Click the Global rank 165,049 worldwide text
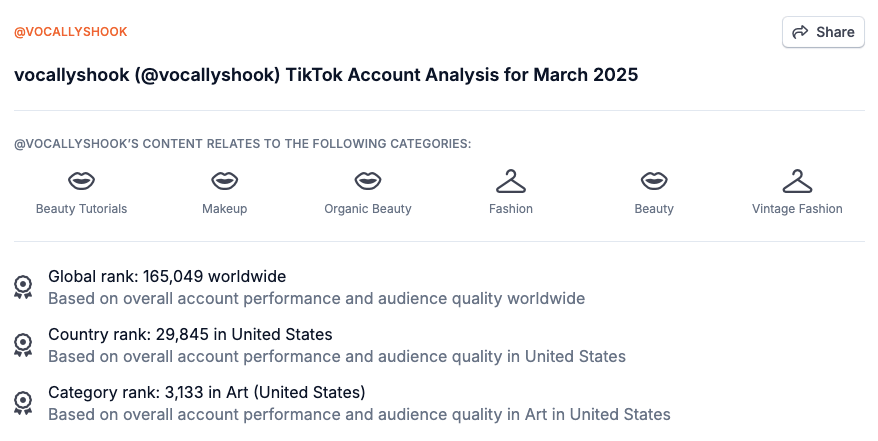 167,276
